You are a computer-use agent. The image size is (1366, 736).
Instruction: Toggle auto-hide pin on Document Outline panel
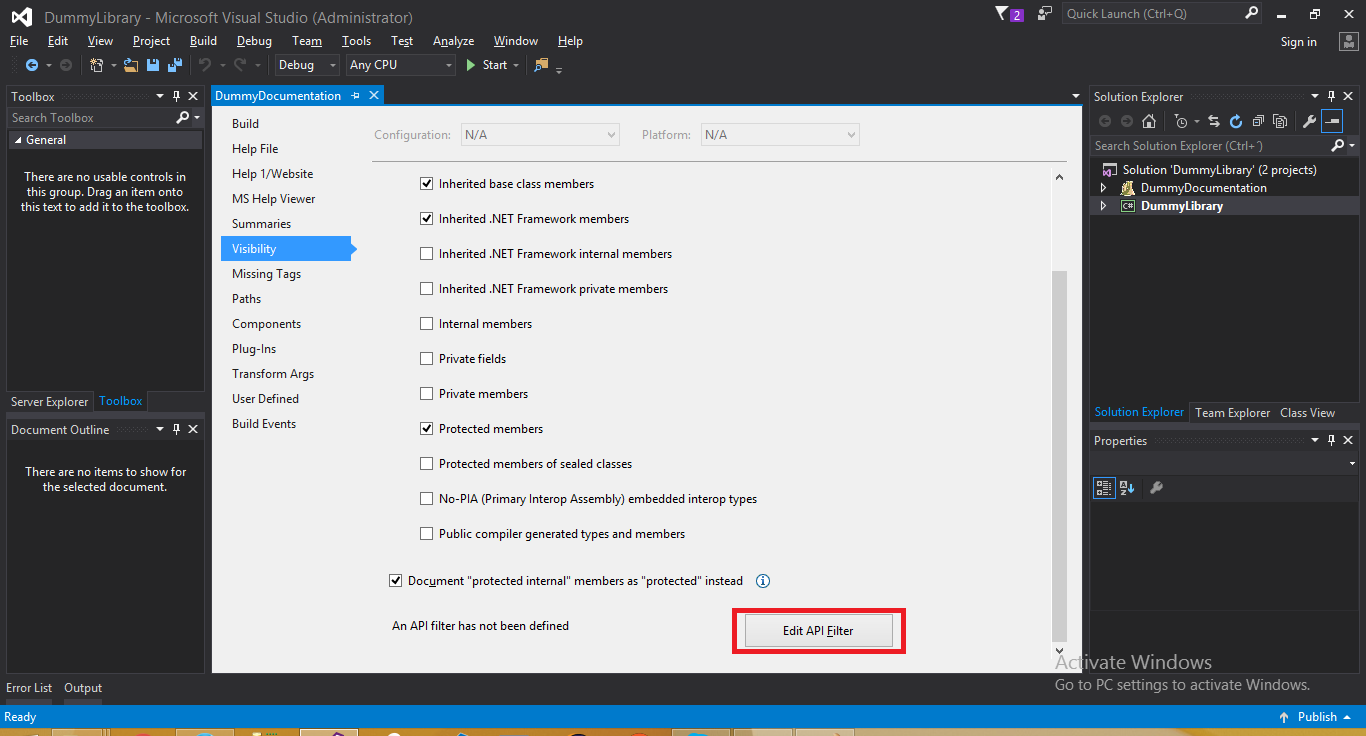[176, 429]
